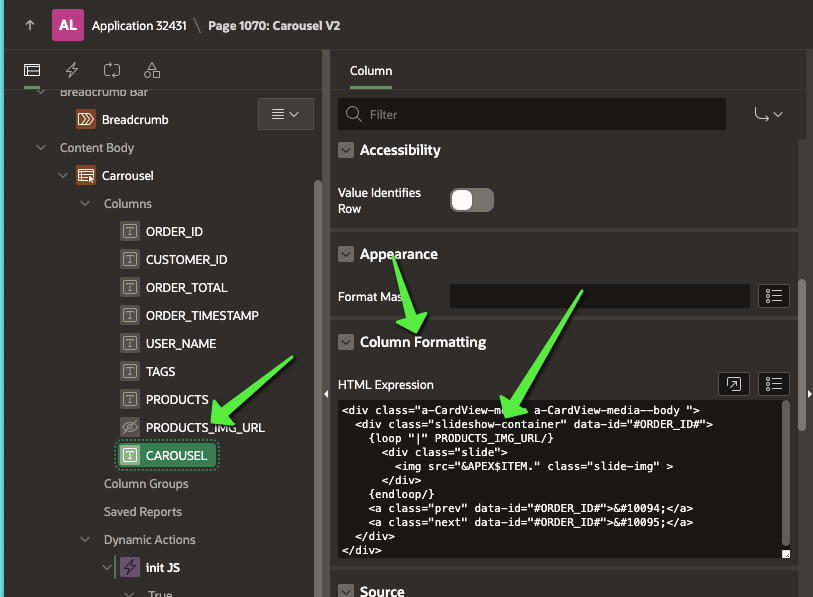The image size is (813, 597).
Task: Select the CAROUSEL column in tree
Action: [x=176, y=455]
